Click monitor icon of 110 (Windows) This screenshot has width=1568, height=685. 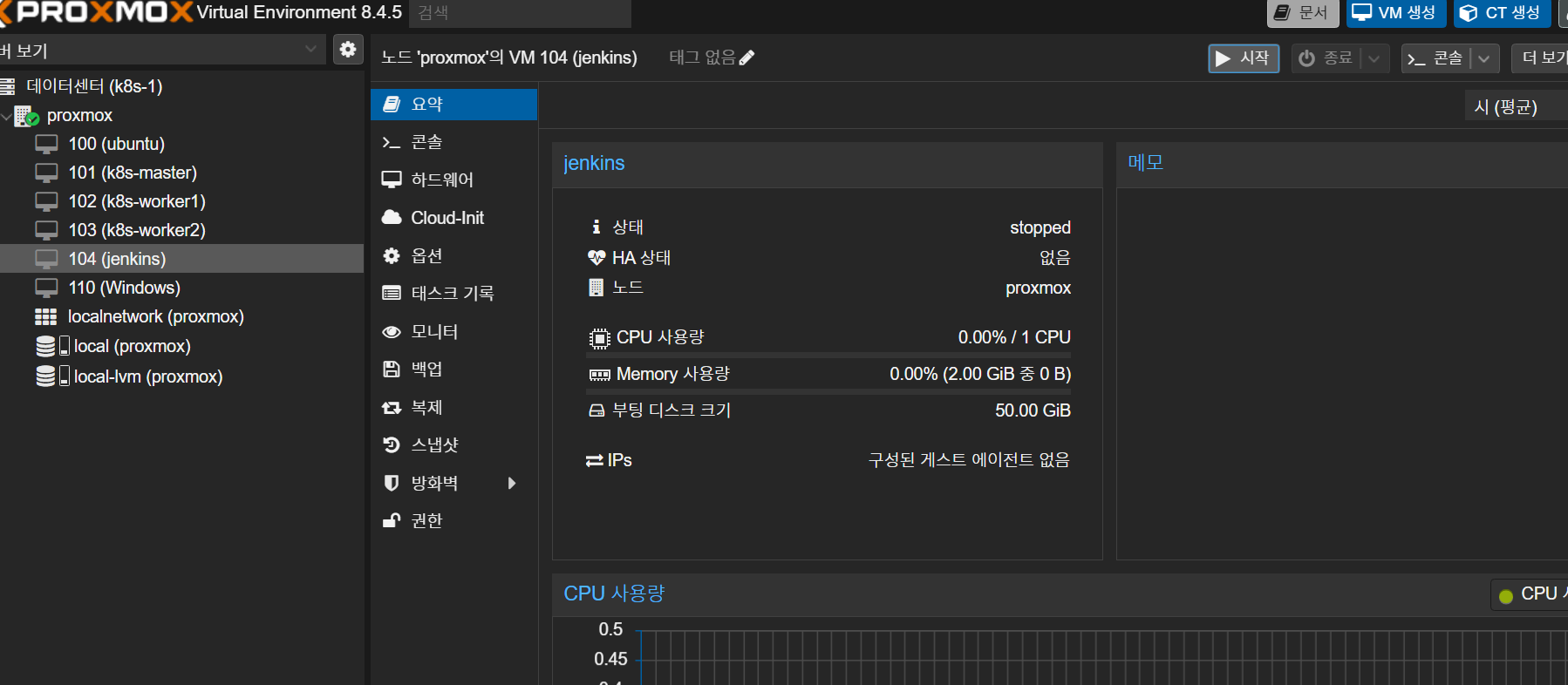pyautogui.click(x=46, y=288)
